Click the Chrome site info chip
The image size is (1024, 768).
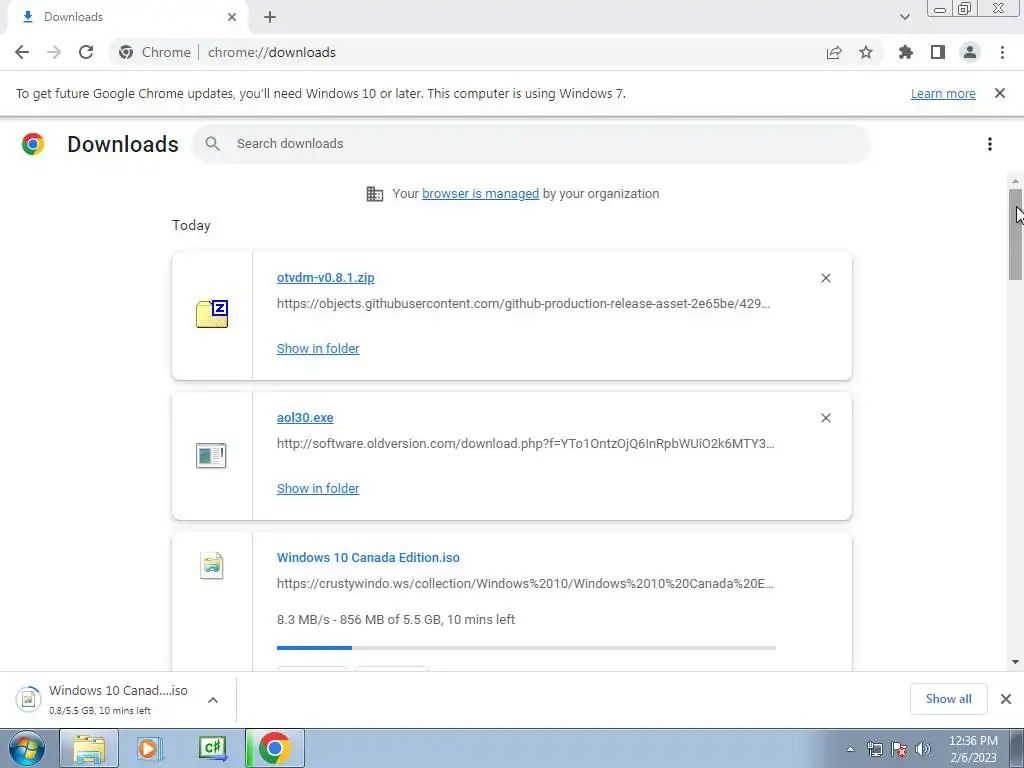[155, 52]
